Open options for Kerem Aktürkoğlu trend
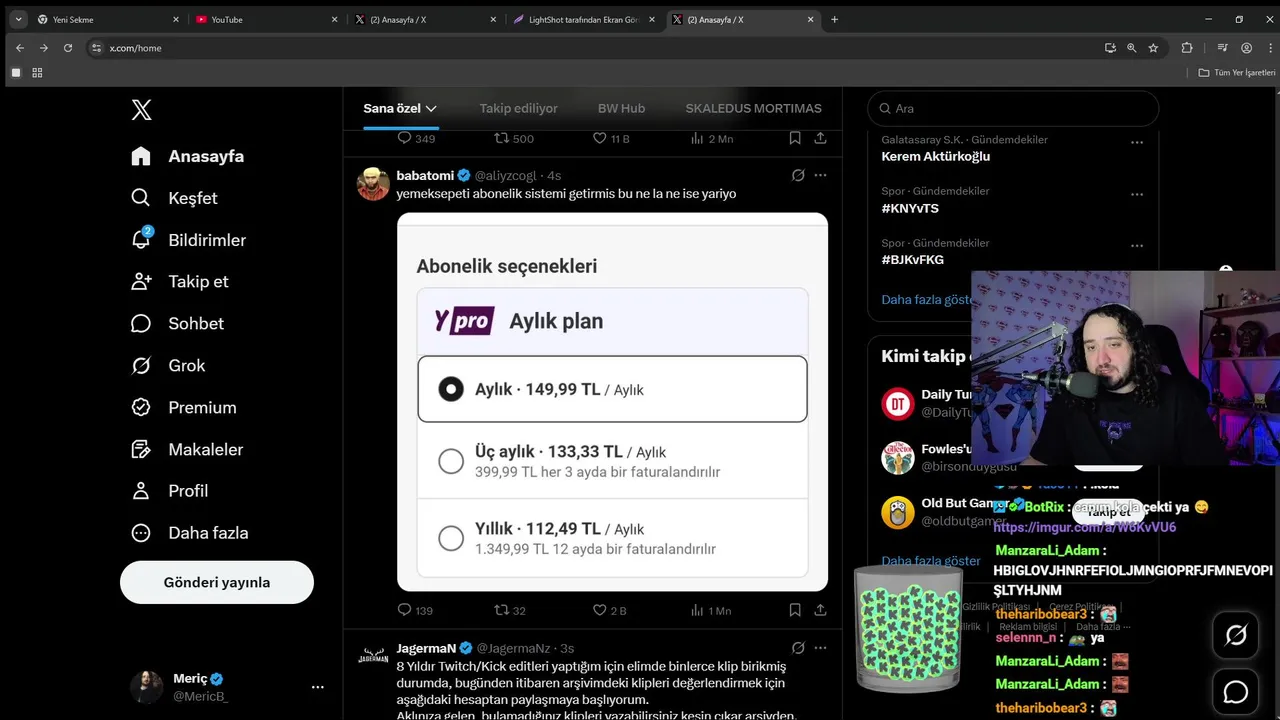1280x720 pixels. click(1137, 142)
